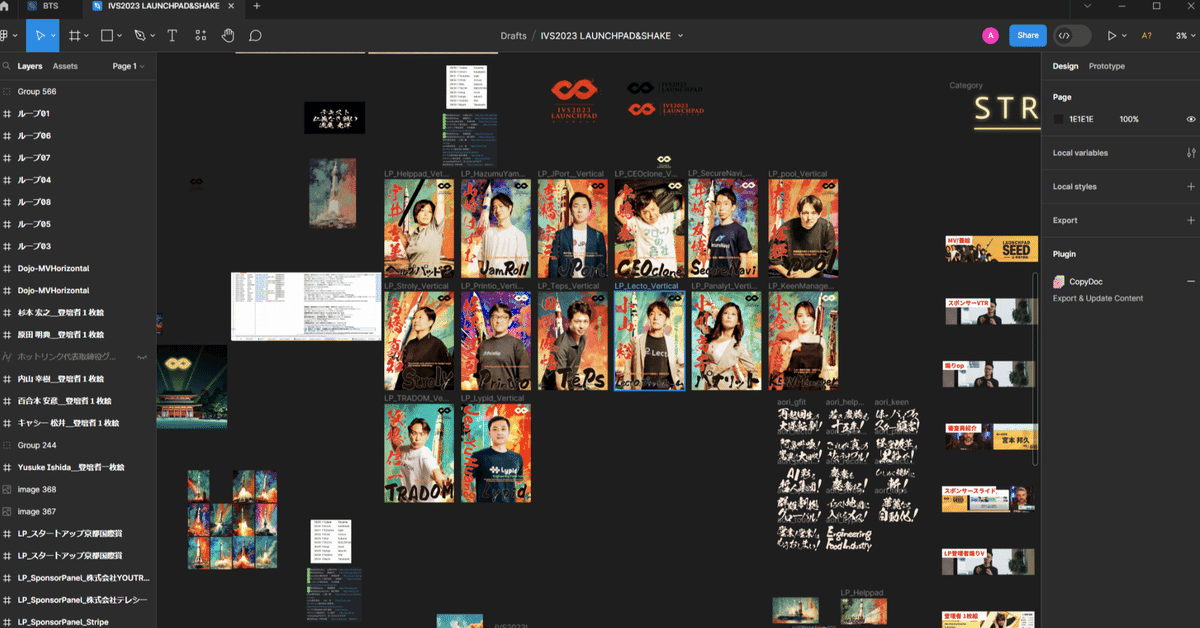
Task: Click Export & Update Content plugin action
Action: [1098, 298]
